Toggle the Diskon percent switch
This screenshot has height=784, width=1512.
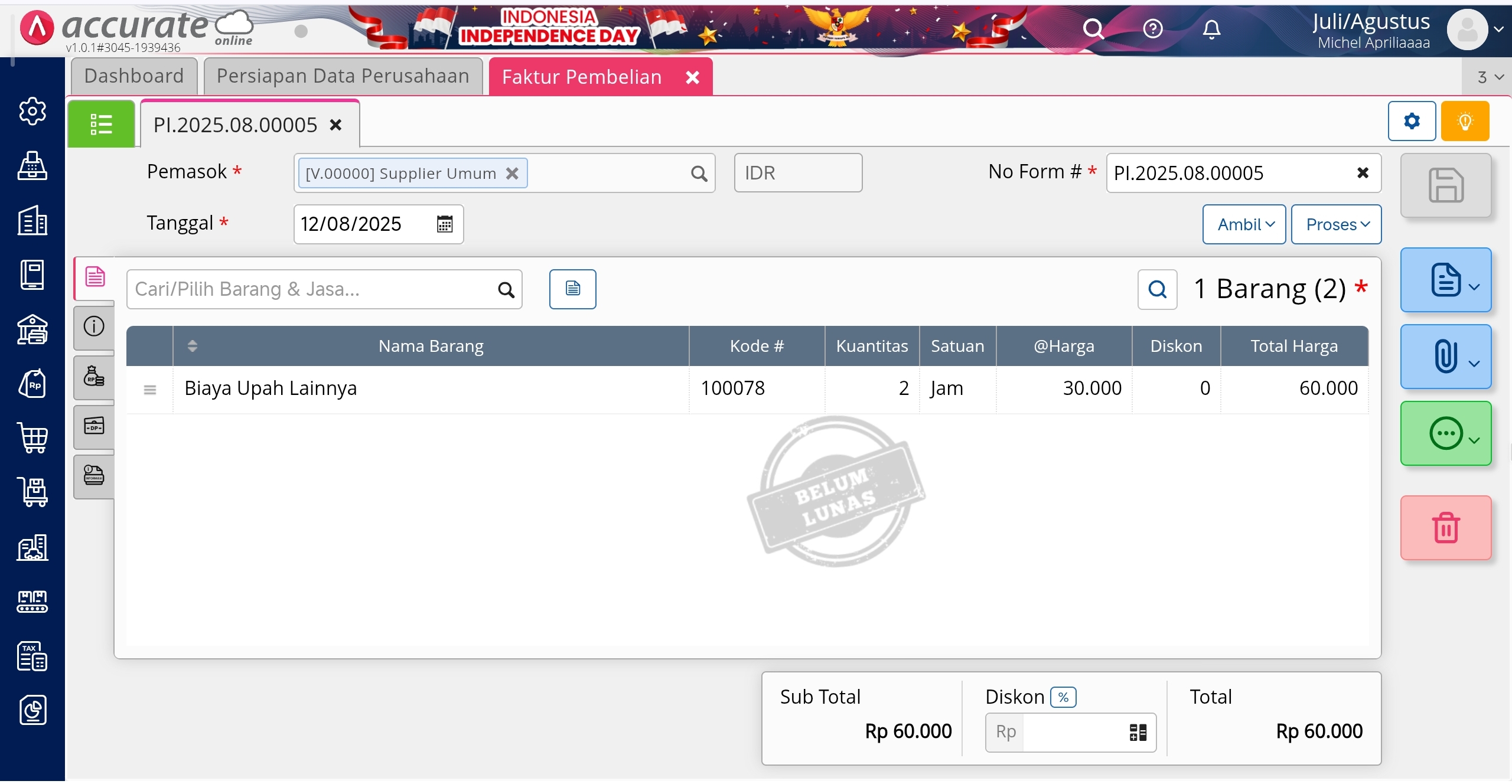(x=1063, y=697)
